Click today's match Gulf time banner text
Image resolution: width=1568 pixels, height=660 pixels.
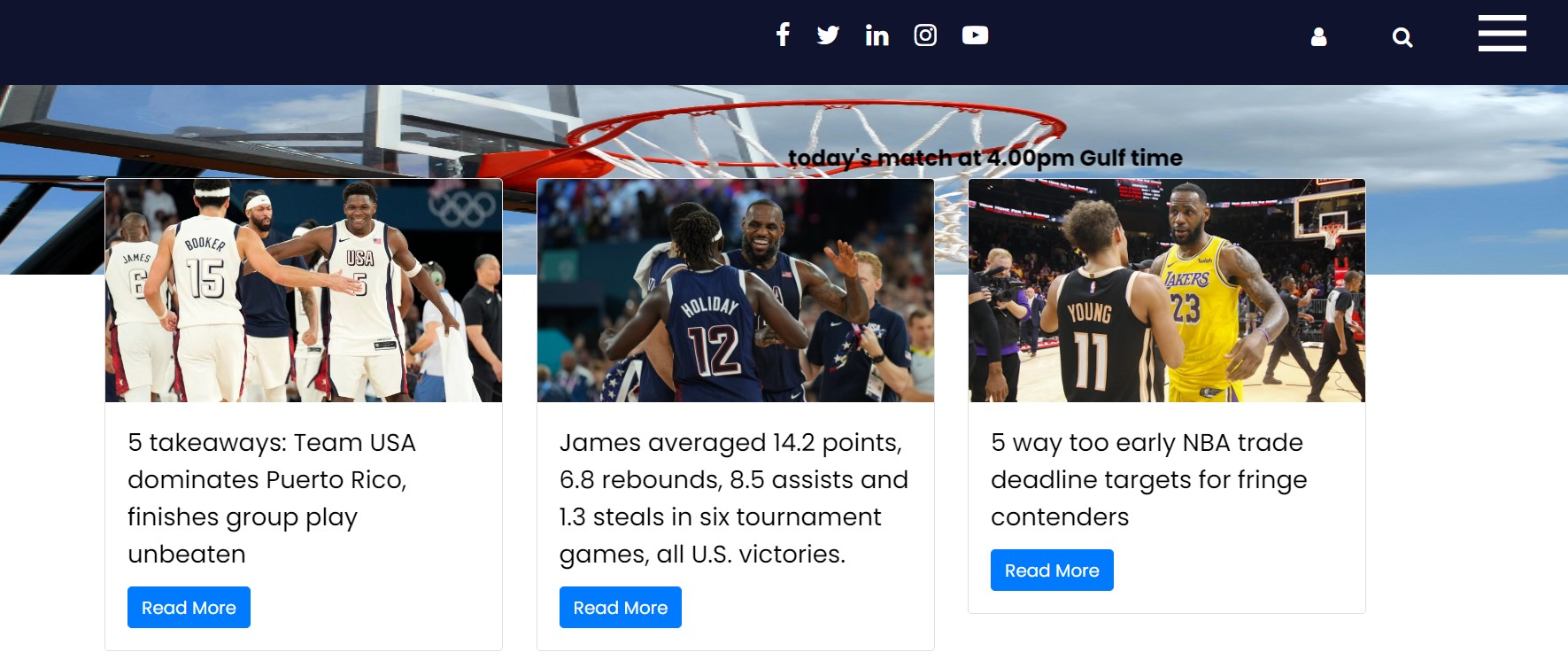985,158
